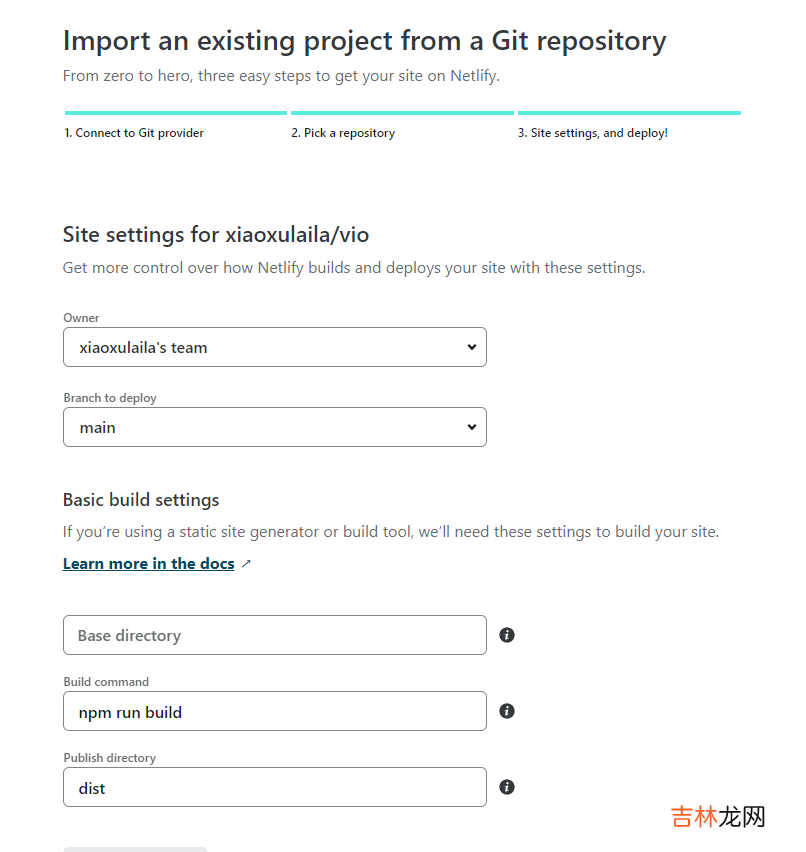The image size is (806, 852).
Task: Open the Owner dropdown
Action: click(x=275, y=347)
